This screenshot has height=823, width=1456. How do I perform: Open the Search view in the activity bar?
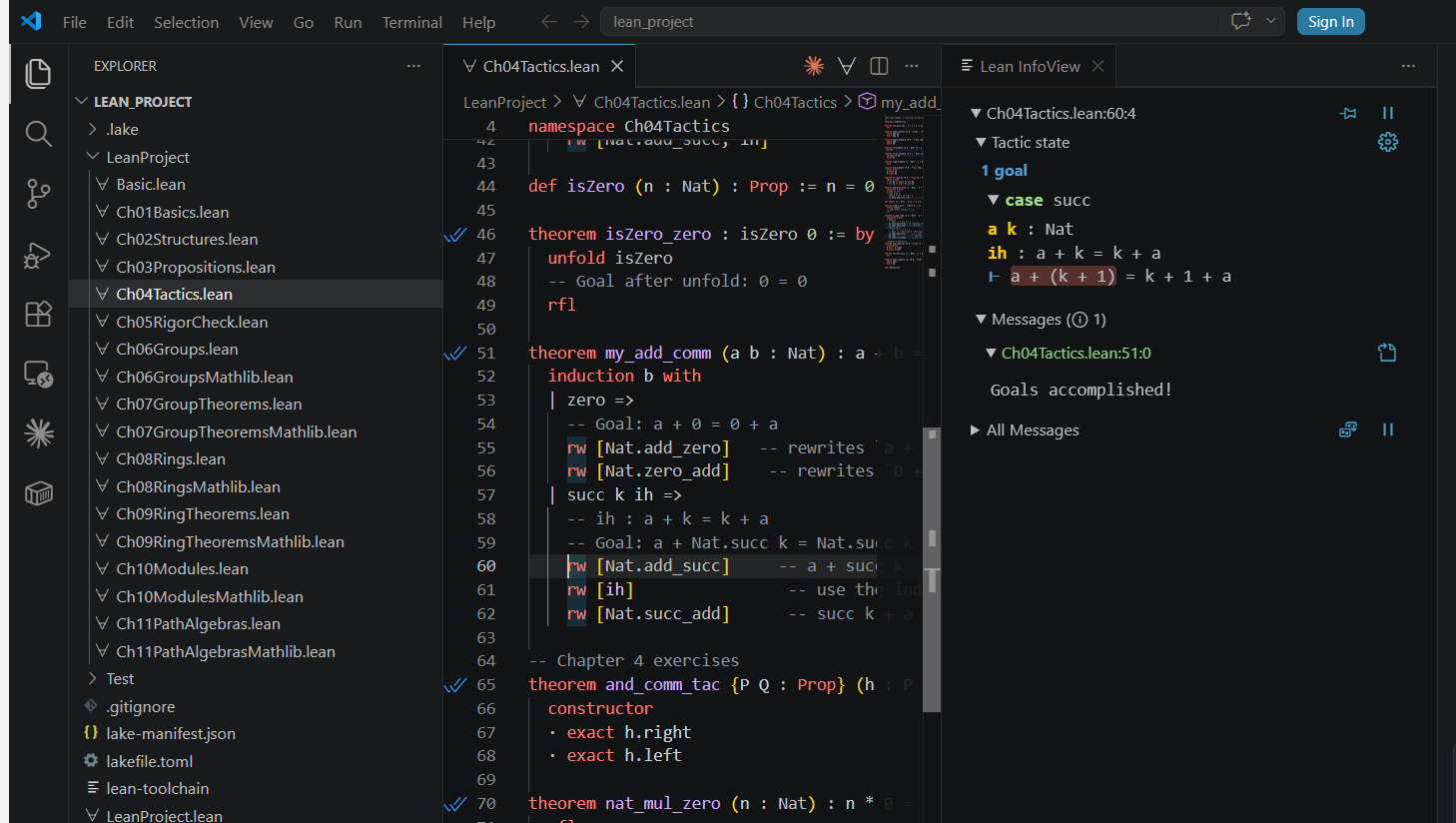[x=38, y=134]
